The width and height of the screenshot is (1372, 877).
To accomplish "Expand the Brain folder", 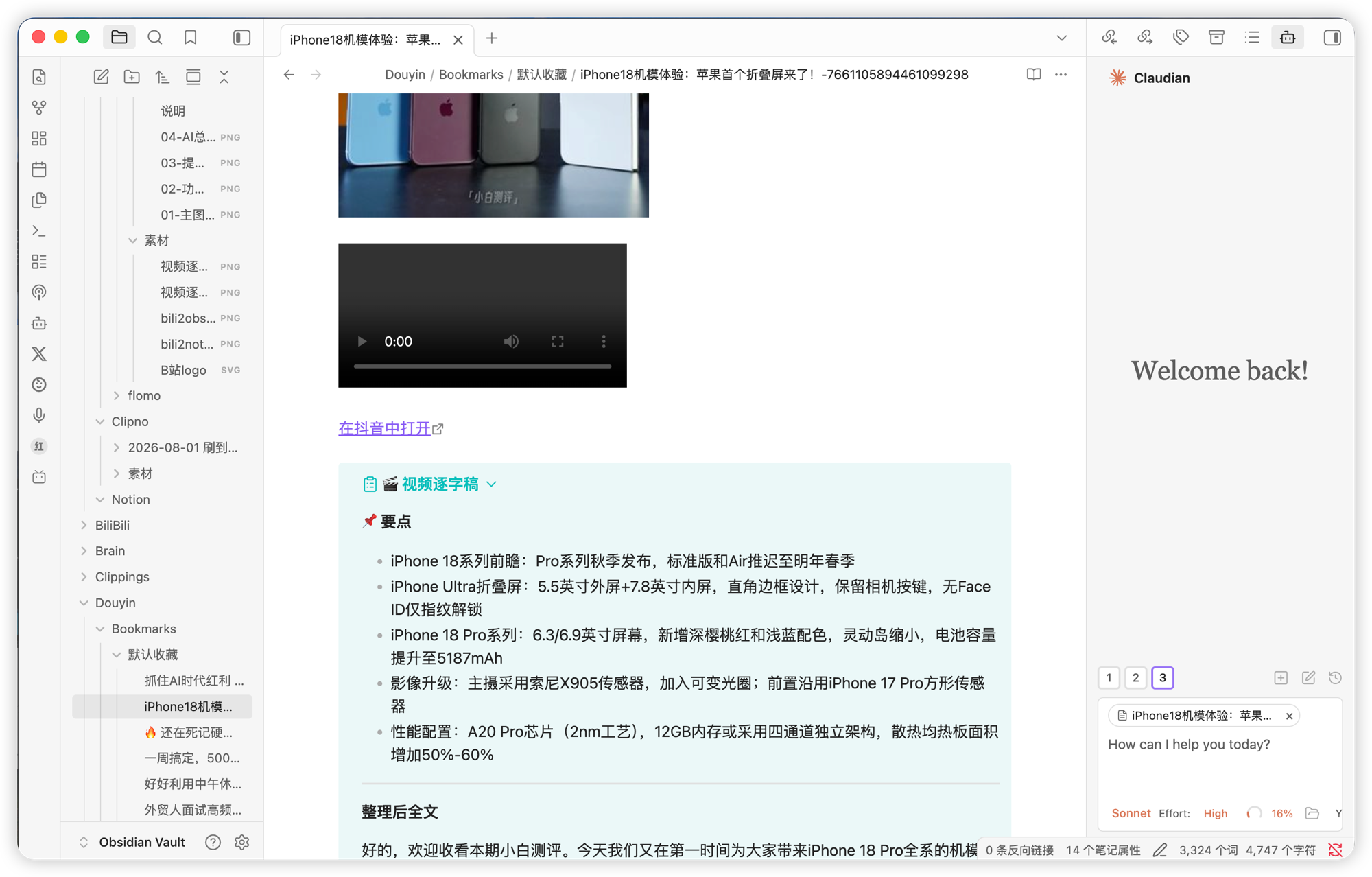I will [x=84, y=551].
